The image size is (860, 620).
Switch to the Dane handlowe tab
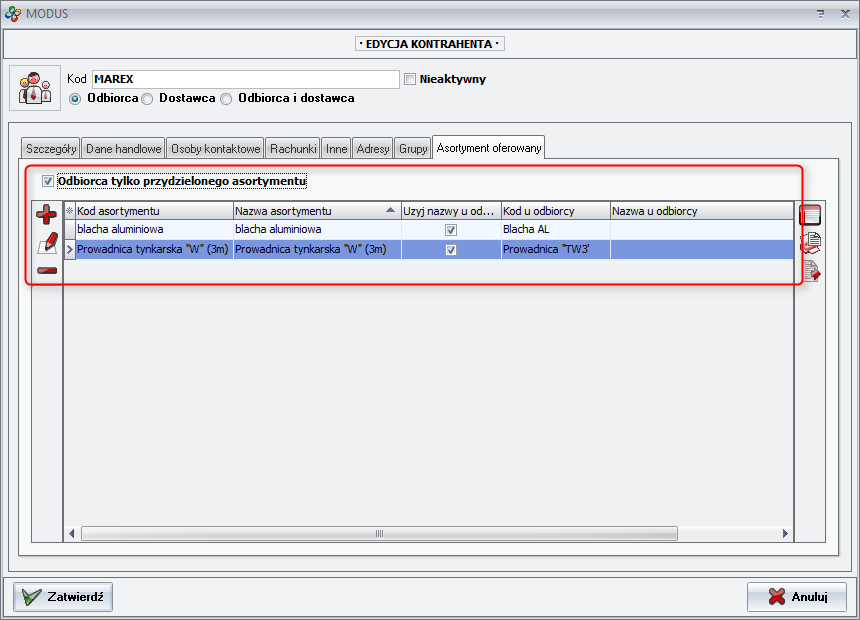123,149
